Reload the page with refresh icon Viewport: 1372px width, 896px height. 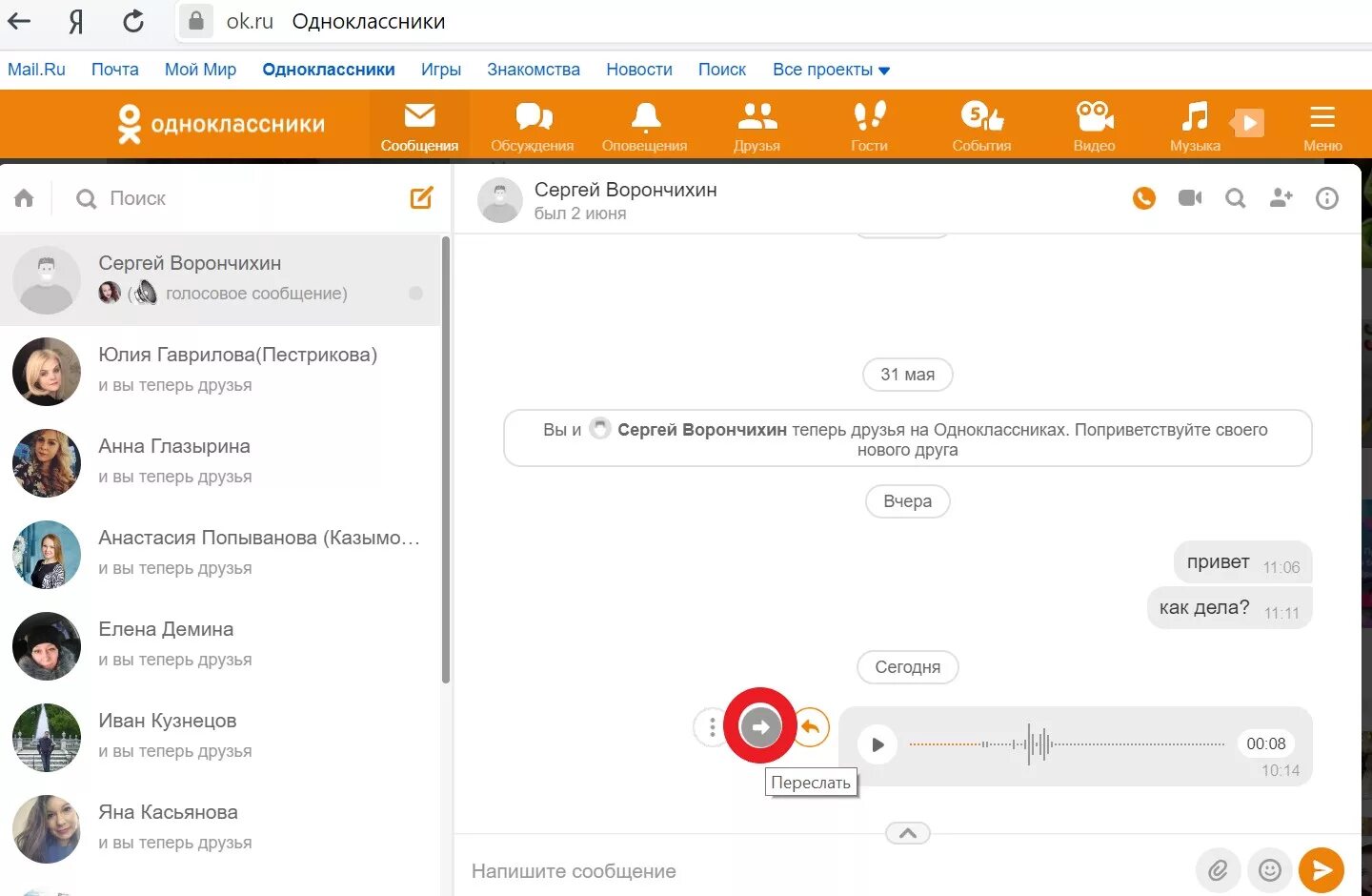[x=133, y=20]
